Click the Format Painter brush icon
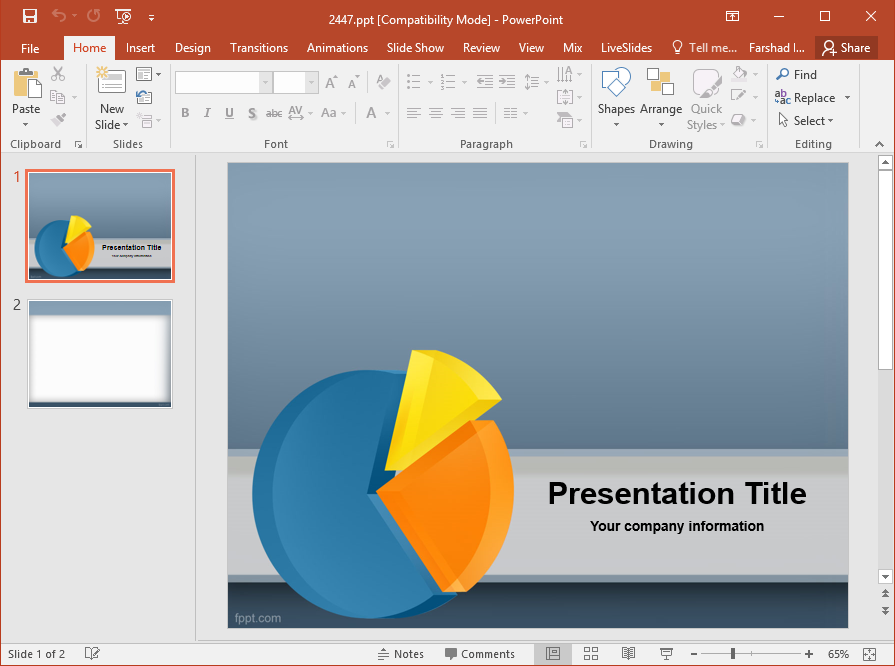 click(58, 120)
